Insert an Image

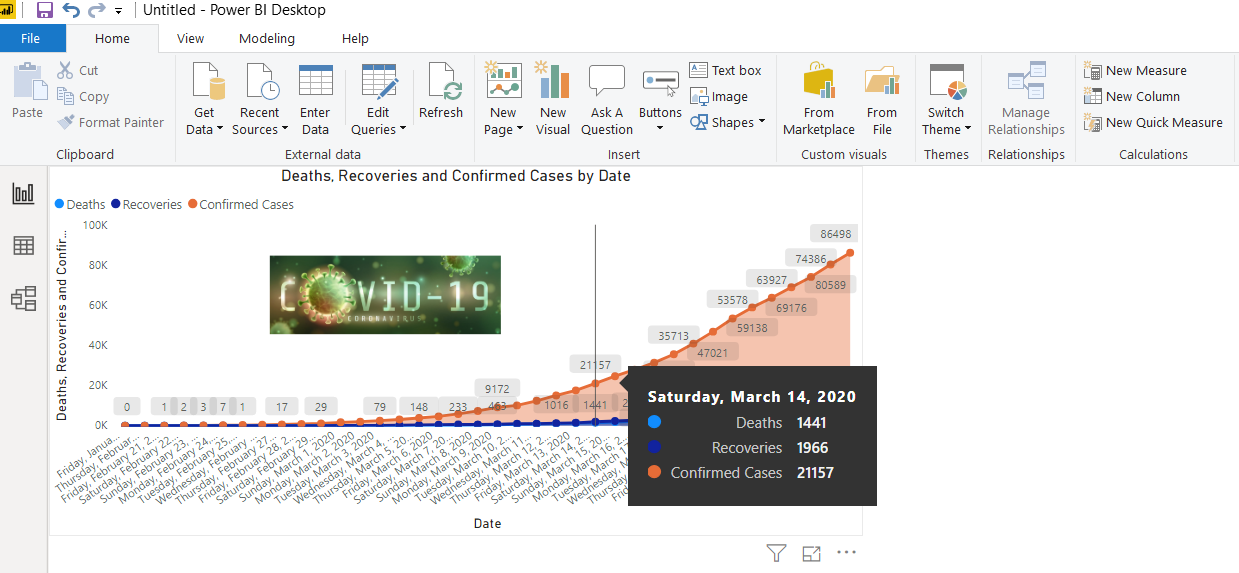[x=719, y=96]
